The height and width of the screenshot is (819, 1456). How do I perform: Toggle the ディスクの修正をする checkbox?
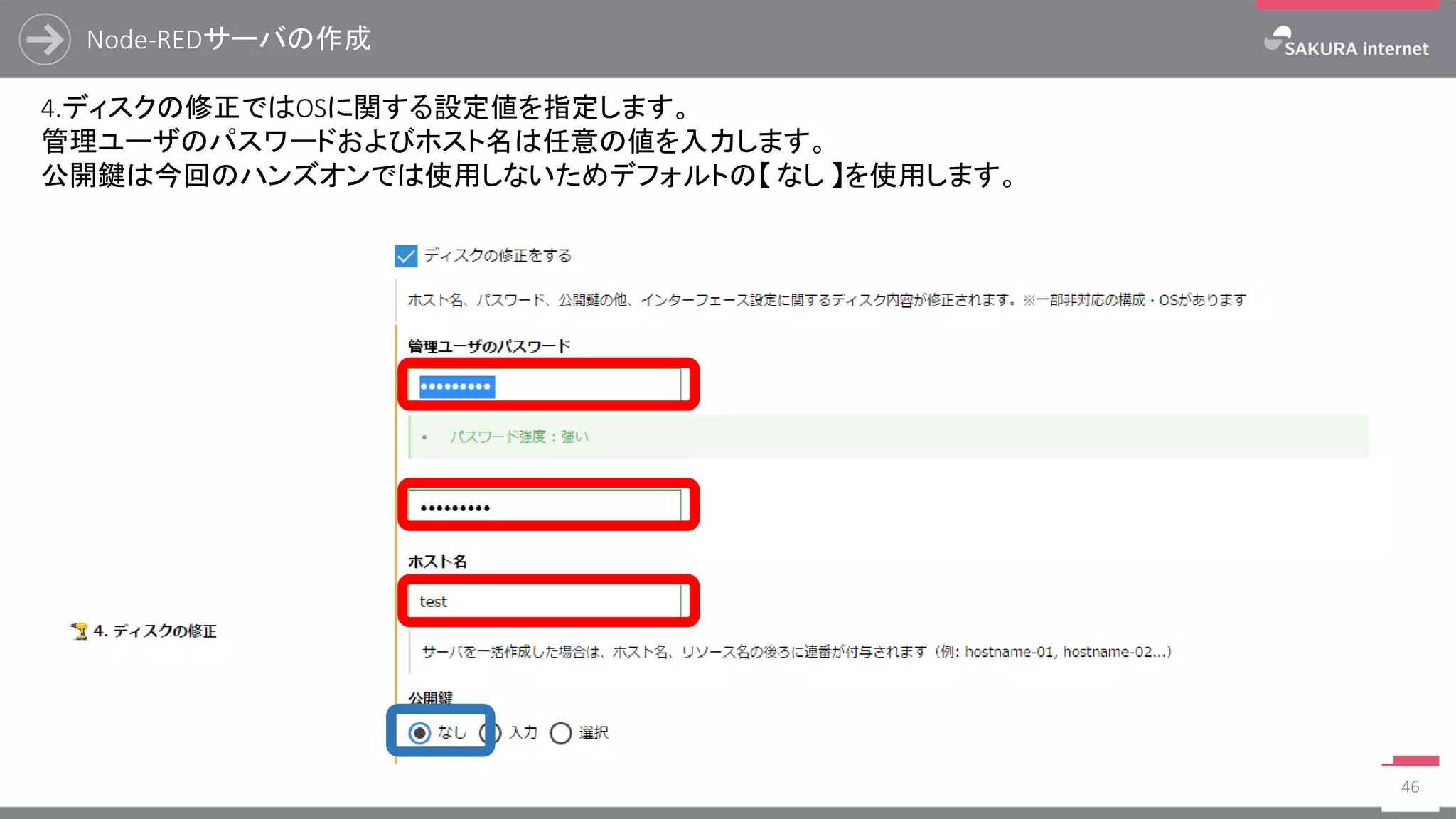pos(406,256)
